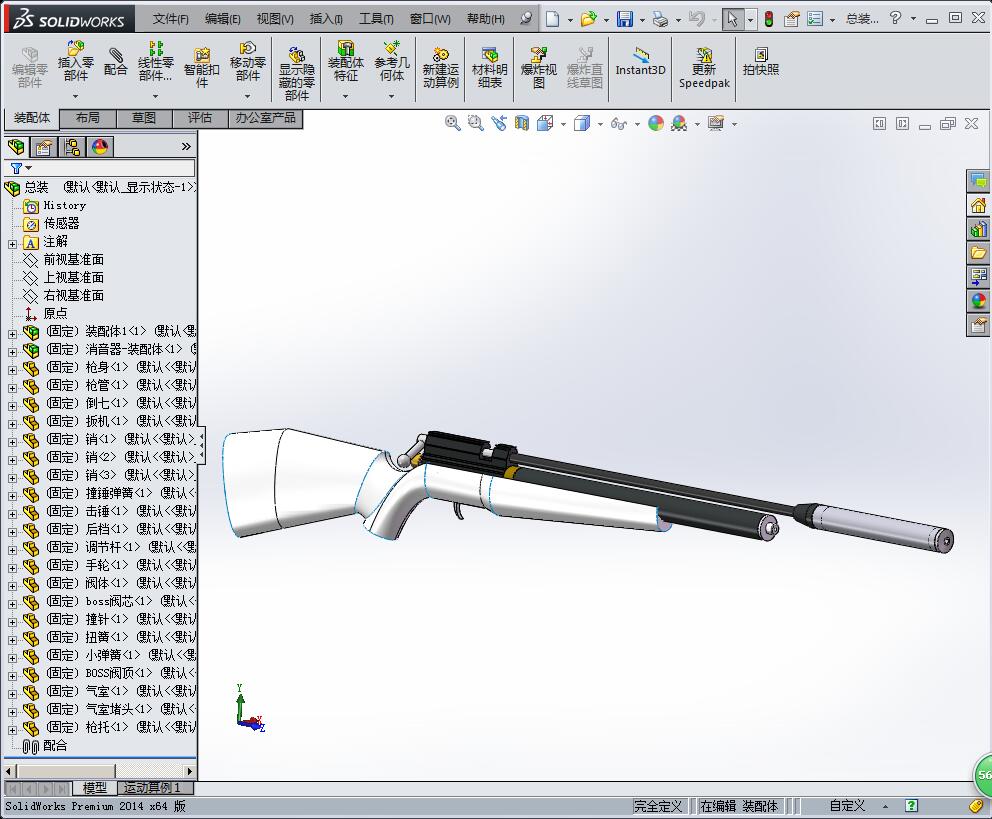Image resolution: width=992 pixels, height=819 pixels.
Task: Open the 工具(T) menu
Action: click(376, 19)
